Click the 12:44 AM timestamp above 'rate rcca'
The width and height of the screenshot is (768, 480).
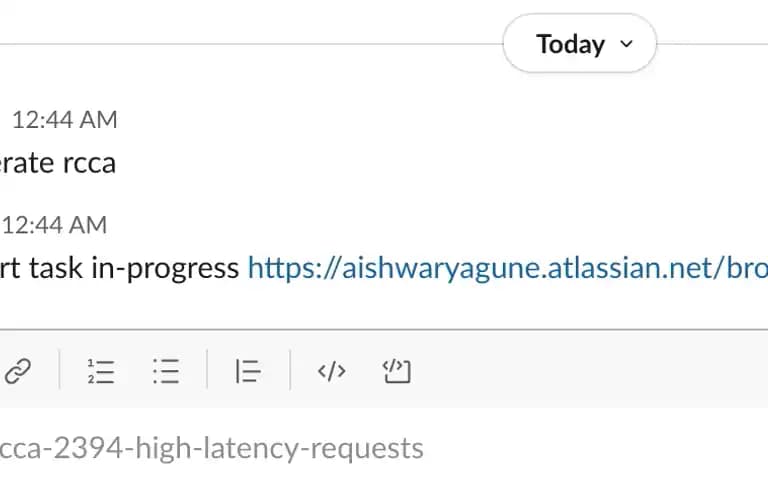coord(65,120)
